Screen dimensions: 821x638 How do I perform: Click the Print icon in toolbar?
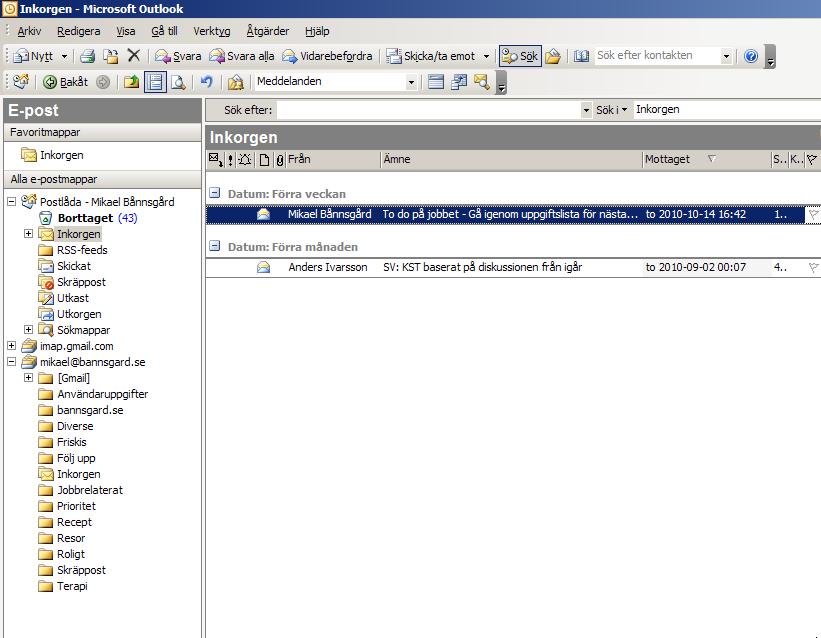[x=87, y=56]
